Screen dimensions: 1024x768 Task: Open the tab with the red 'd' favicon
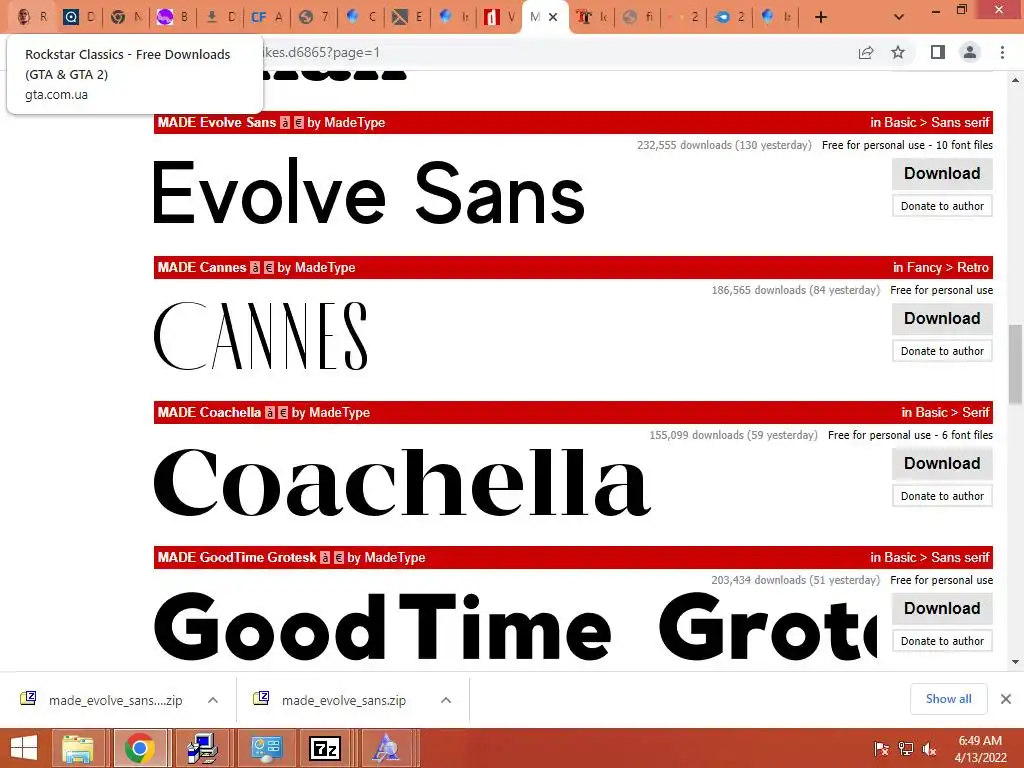500,17
